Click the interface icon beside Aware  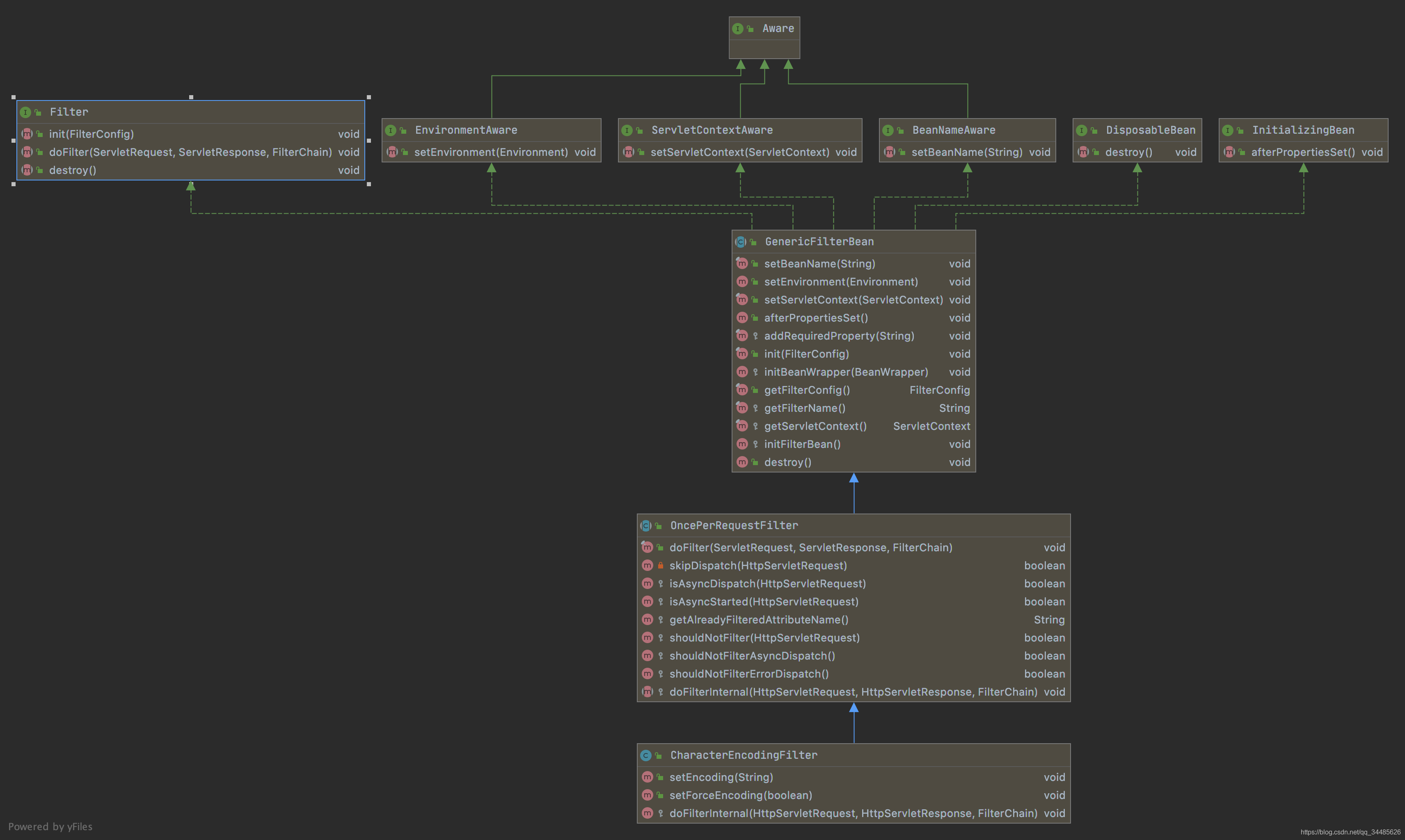[x=737, y=29]
